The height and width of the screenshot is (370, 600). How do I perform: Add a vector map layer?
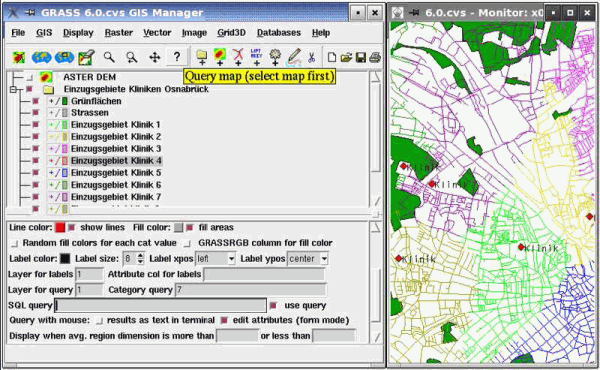coord(238,57)
